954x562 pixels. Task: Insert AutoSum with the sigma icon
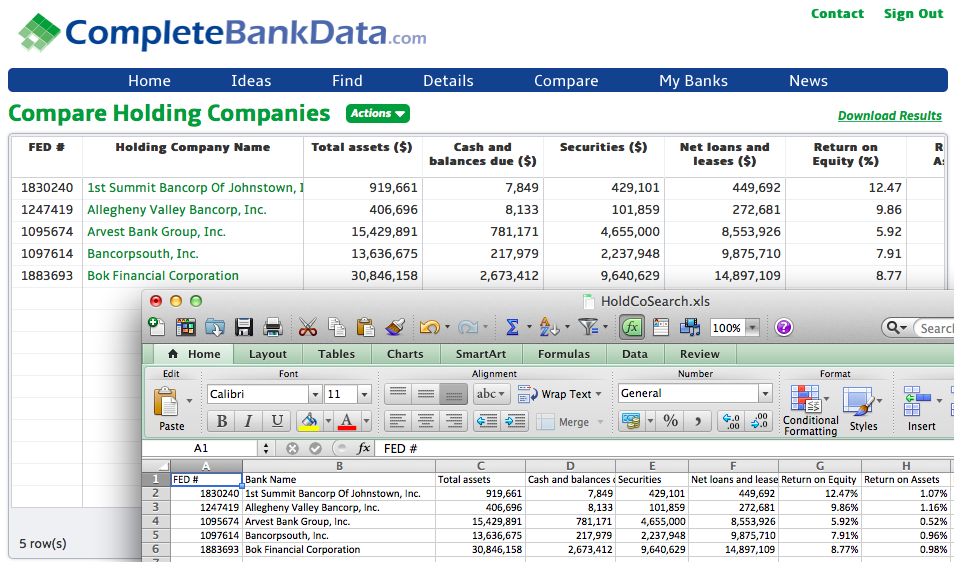coord(513,327)
